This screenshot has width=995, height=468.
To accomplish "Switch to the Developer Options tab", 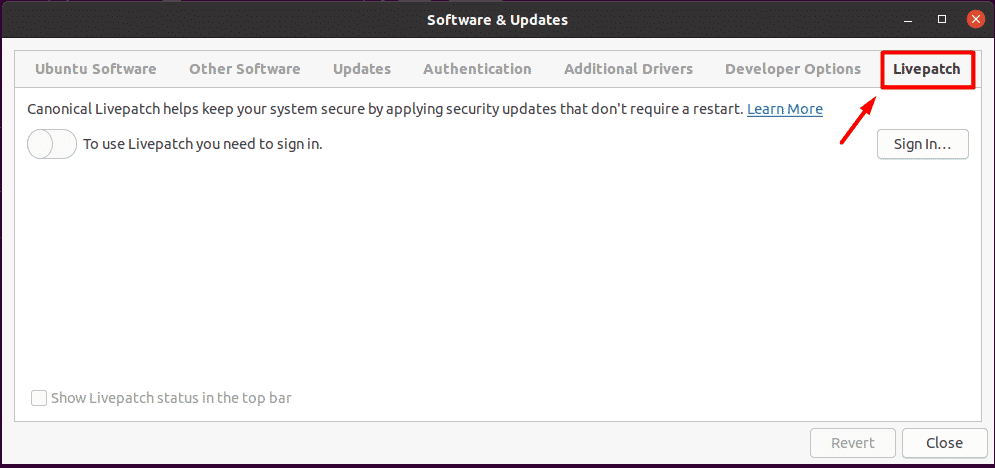I will point(793,69).
